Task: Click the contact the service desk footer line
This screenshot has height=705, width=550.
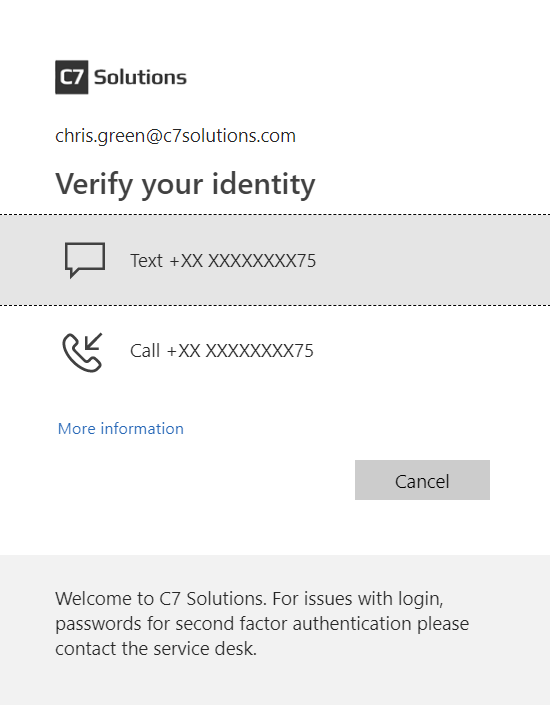Action: [x=156, y=649]
